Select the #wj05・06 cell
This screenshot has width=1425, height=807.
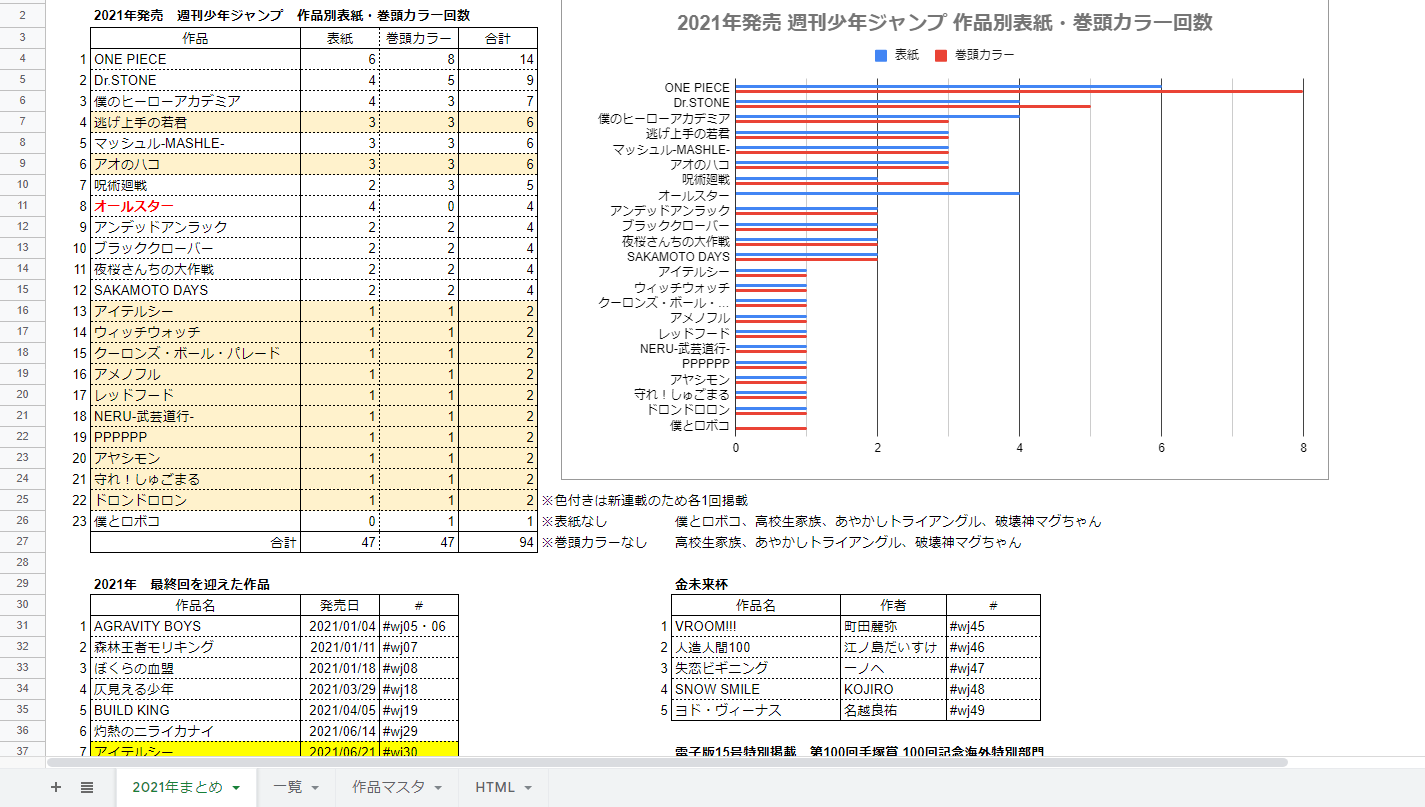tap(419, 626)
